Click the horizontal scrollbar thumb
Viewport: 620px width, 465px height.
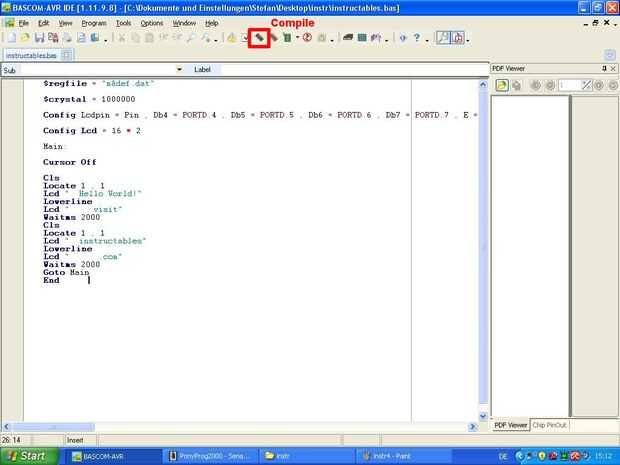pos(53,427)
